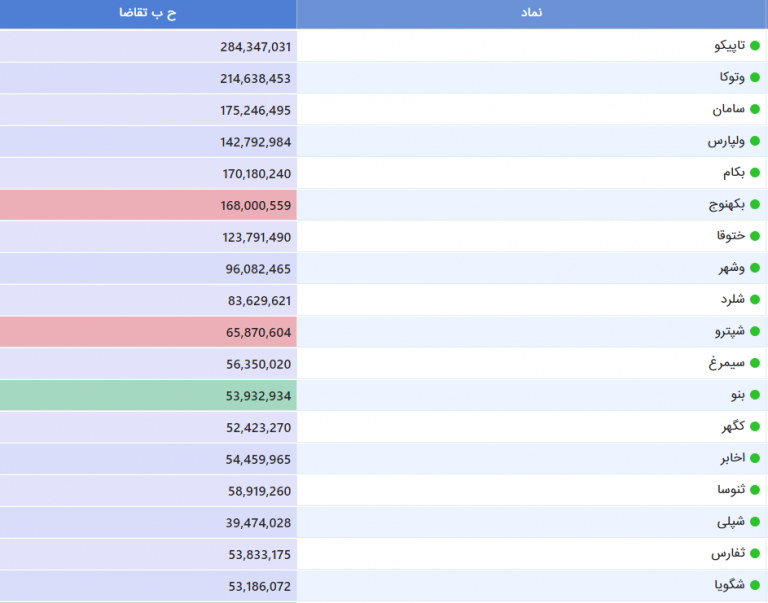Screen dimensions: 768x603
Task: Click the green status dot beside ختوقا
Action: pyautogui.click(x=755, y=237)
